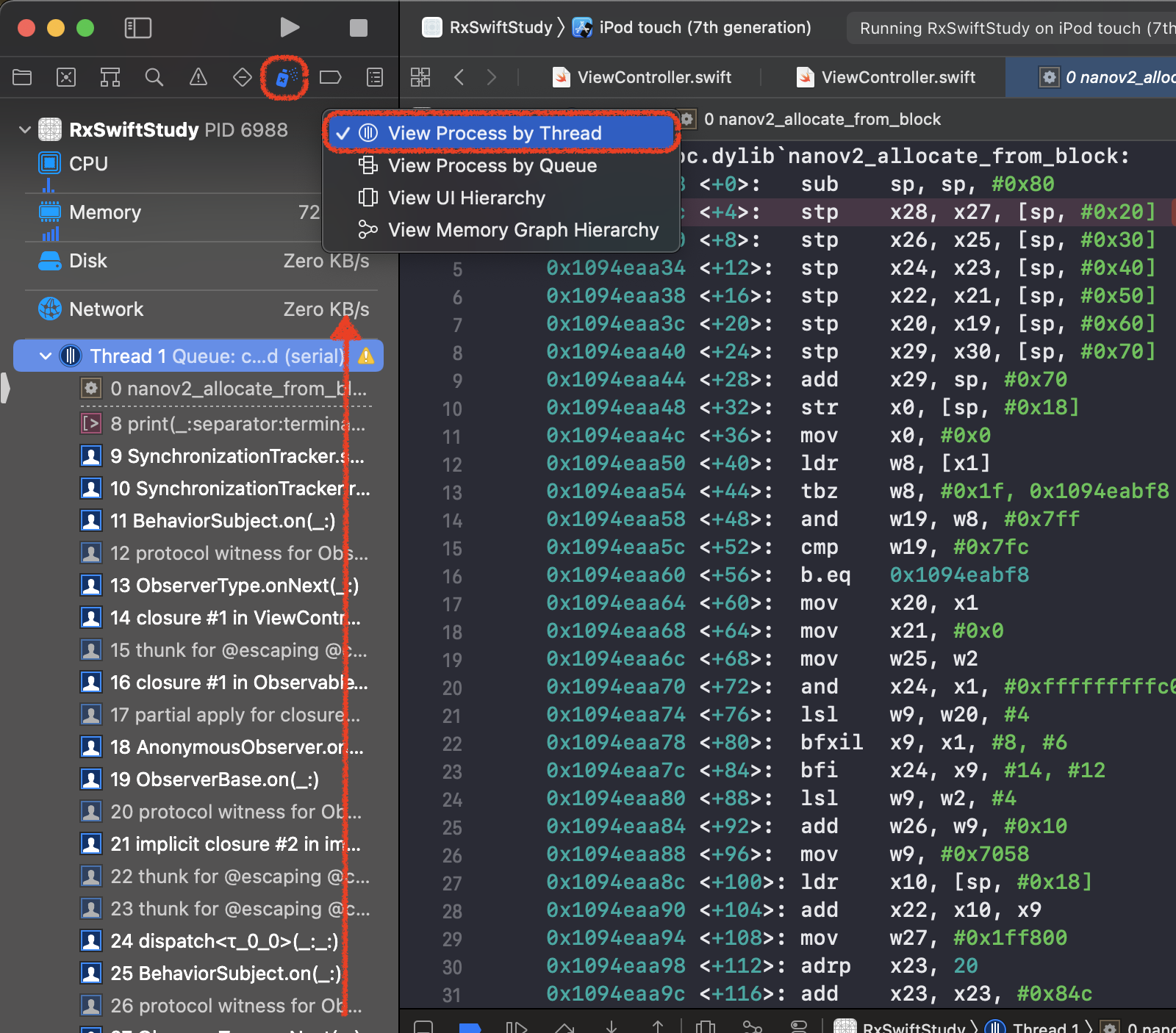1176x1033 pixels.
Task: Choose View UI Hierarchy
Action: coord(500,198)
